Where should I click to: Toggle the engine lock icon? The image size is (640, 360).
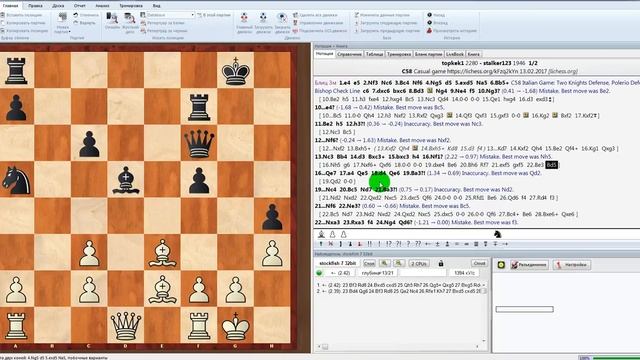pyautogui.click(x=441, y=263)
